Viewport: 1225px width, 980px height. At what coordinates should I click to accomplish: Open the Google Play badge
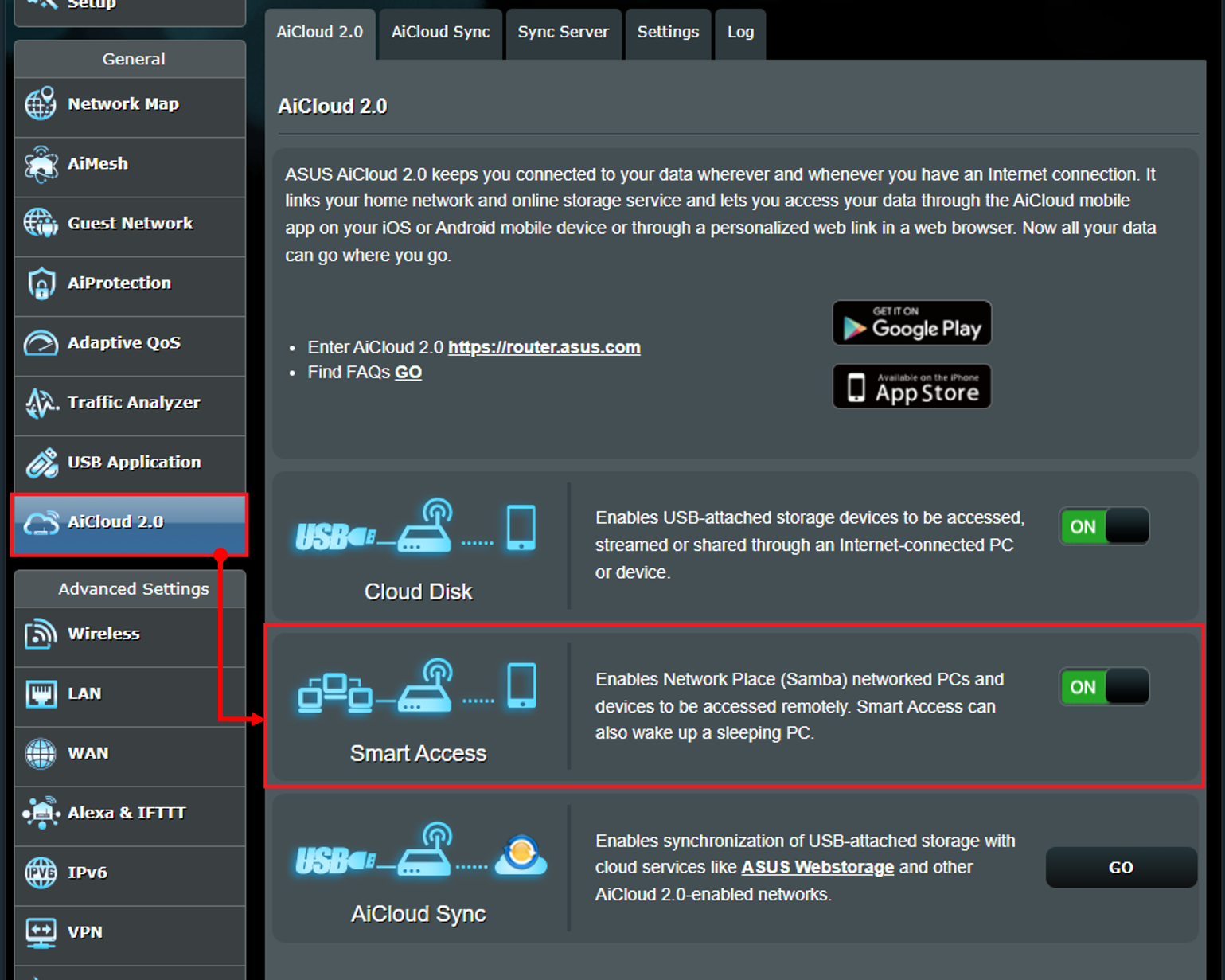[x=912, y=322]
